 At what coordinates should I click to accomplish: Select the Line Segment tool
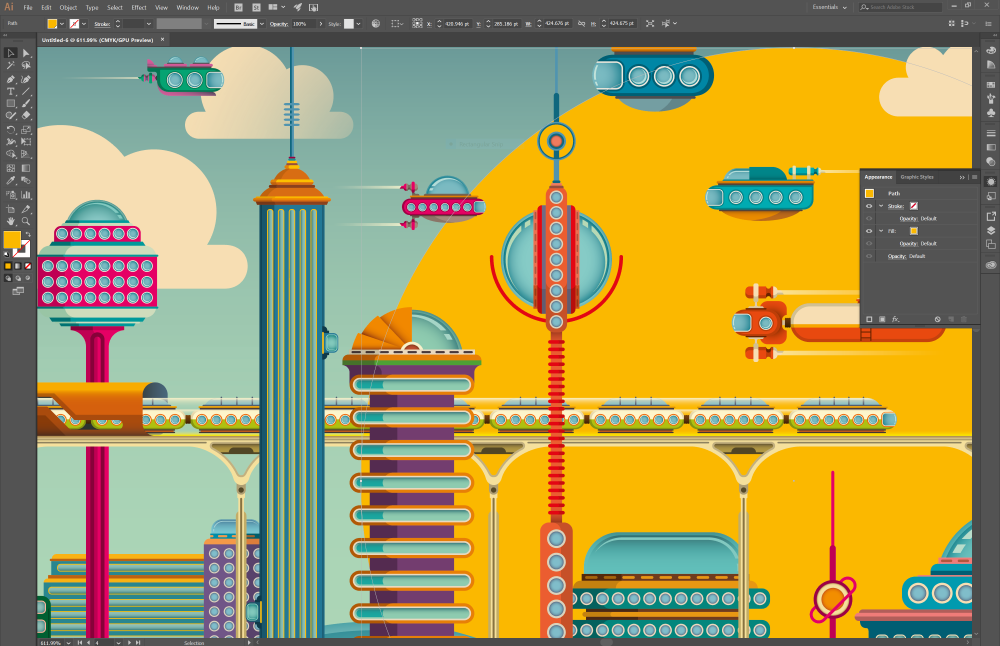(x=26, y=91)
